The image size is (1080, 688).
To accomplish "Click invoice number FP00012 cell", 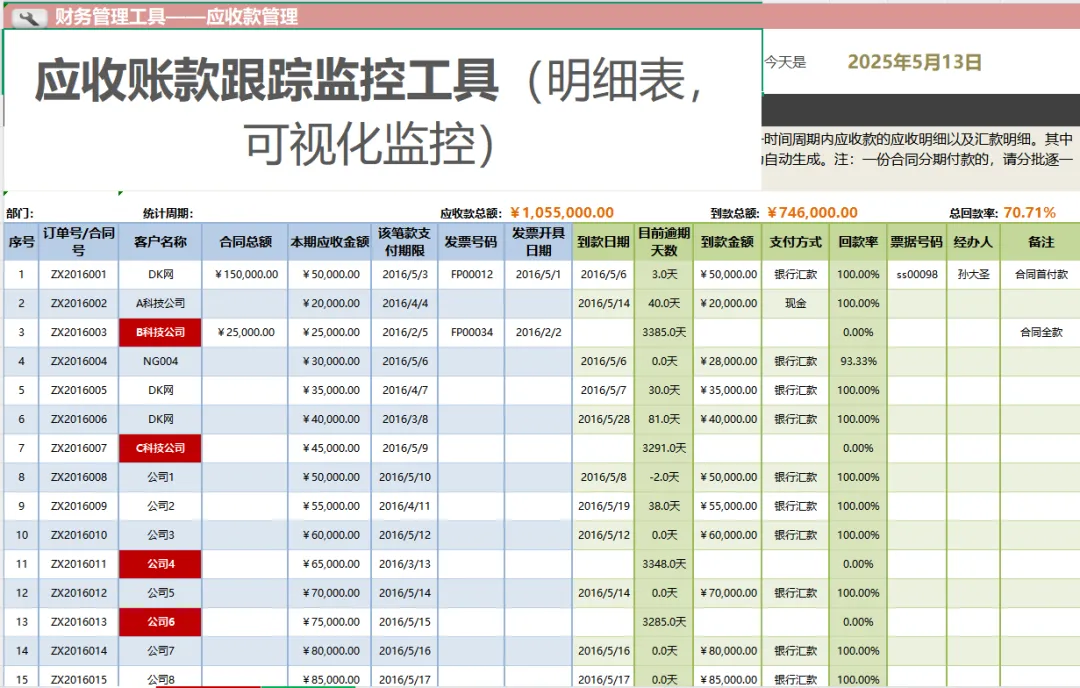I will click(471, 274).
